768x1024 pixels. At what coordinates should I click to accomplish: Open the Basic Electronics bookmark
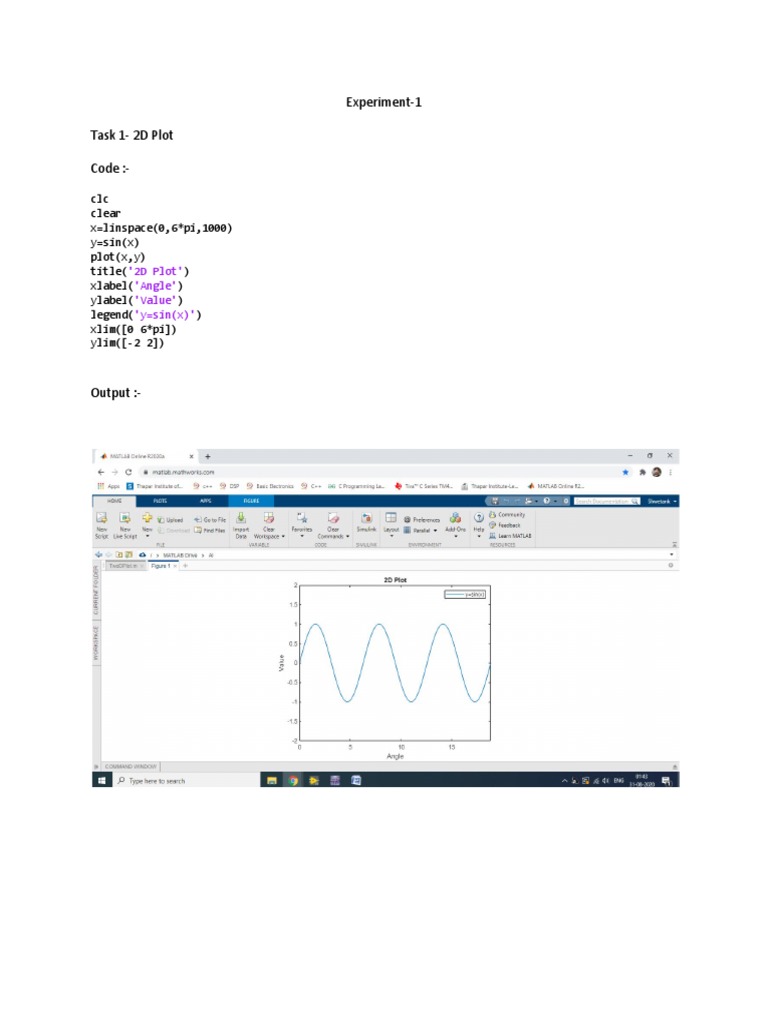[270, 486]
